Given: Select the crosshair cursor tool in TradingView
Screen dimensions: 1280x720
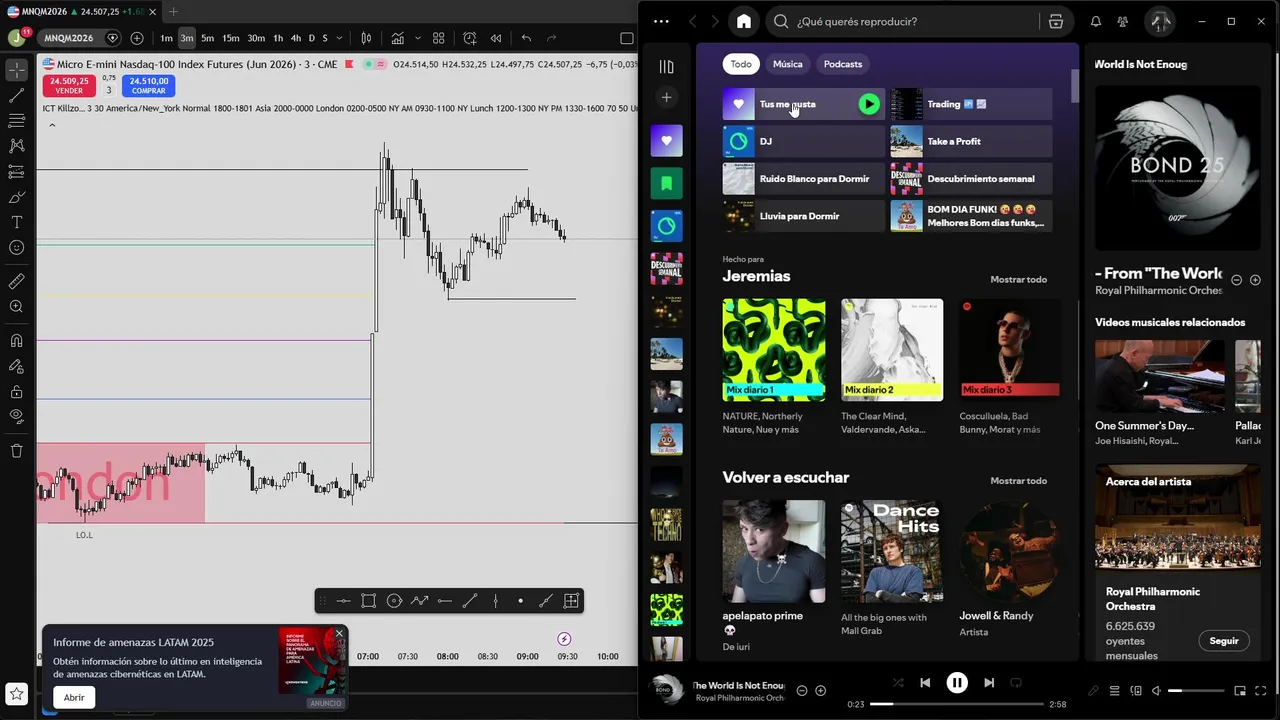Looking at the screenshot, I should click(16, 70).
